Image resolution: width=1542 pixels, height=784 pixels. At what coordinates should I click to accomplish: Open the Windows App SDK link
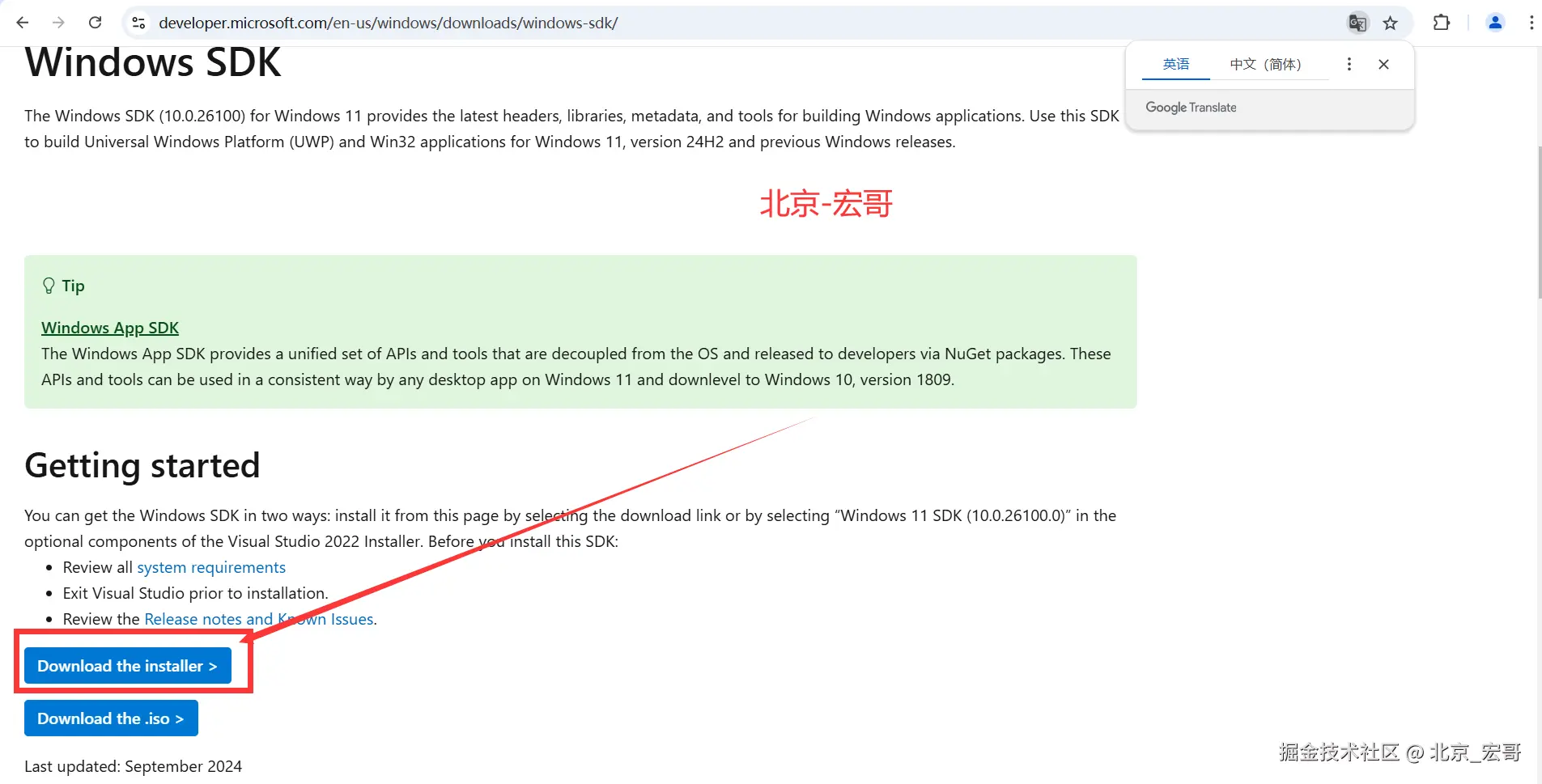coord(110,328)
